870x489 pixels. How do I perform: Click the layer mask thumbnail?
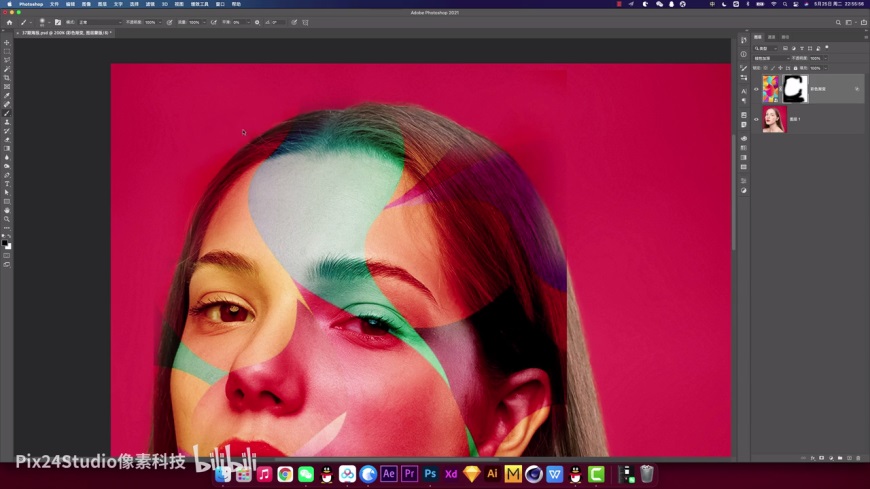click(795, 89)
